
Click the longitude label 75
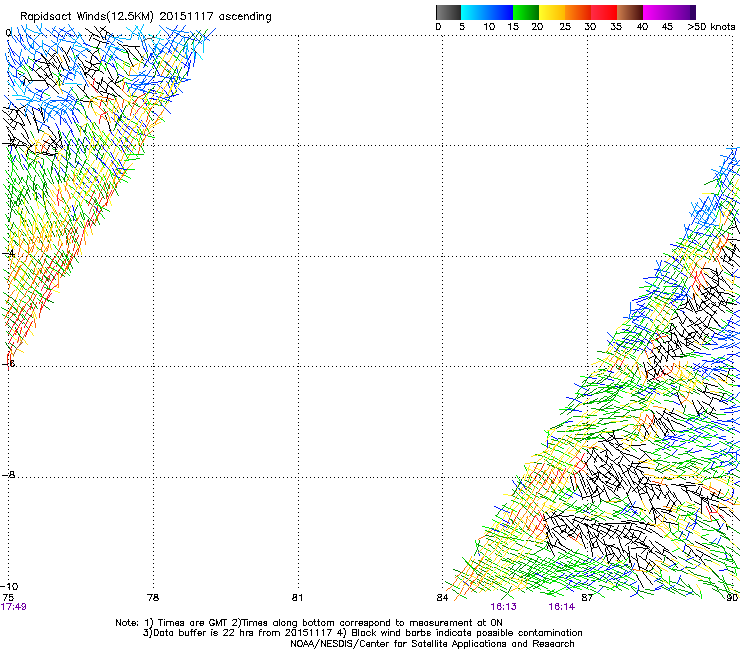pos(8,598)
